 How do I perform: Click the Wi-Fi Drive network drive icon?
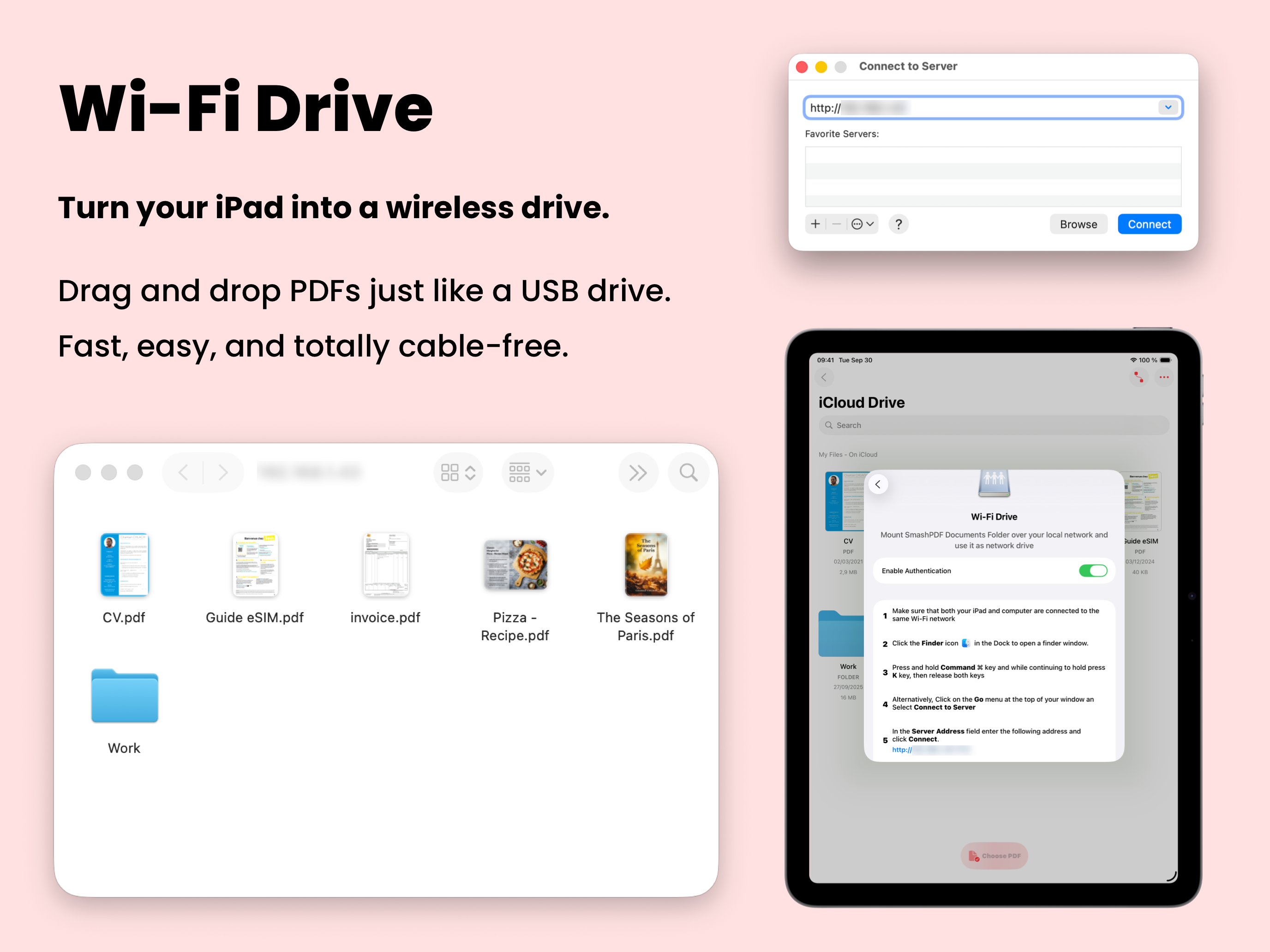click(994, 483)
